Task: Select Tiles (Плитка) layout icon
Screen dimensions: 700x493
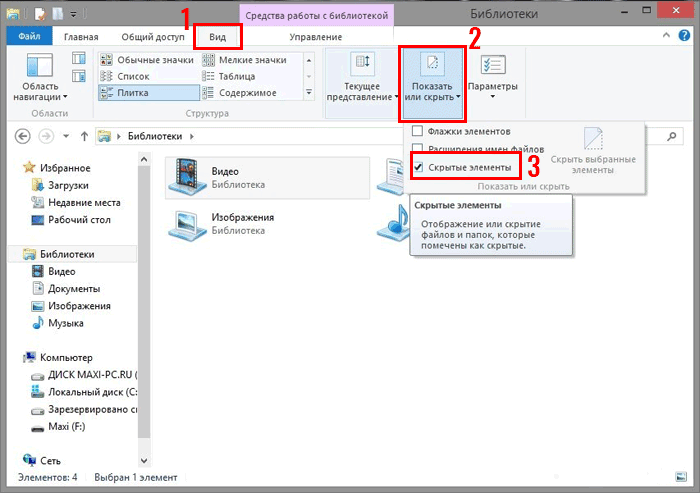Action: 108,92
